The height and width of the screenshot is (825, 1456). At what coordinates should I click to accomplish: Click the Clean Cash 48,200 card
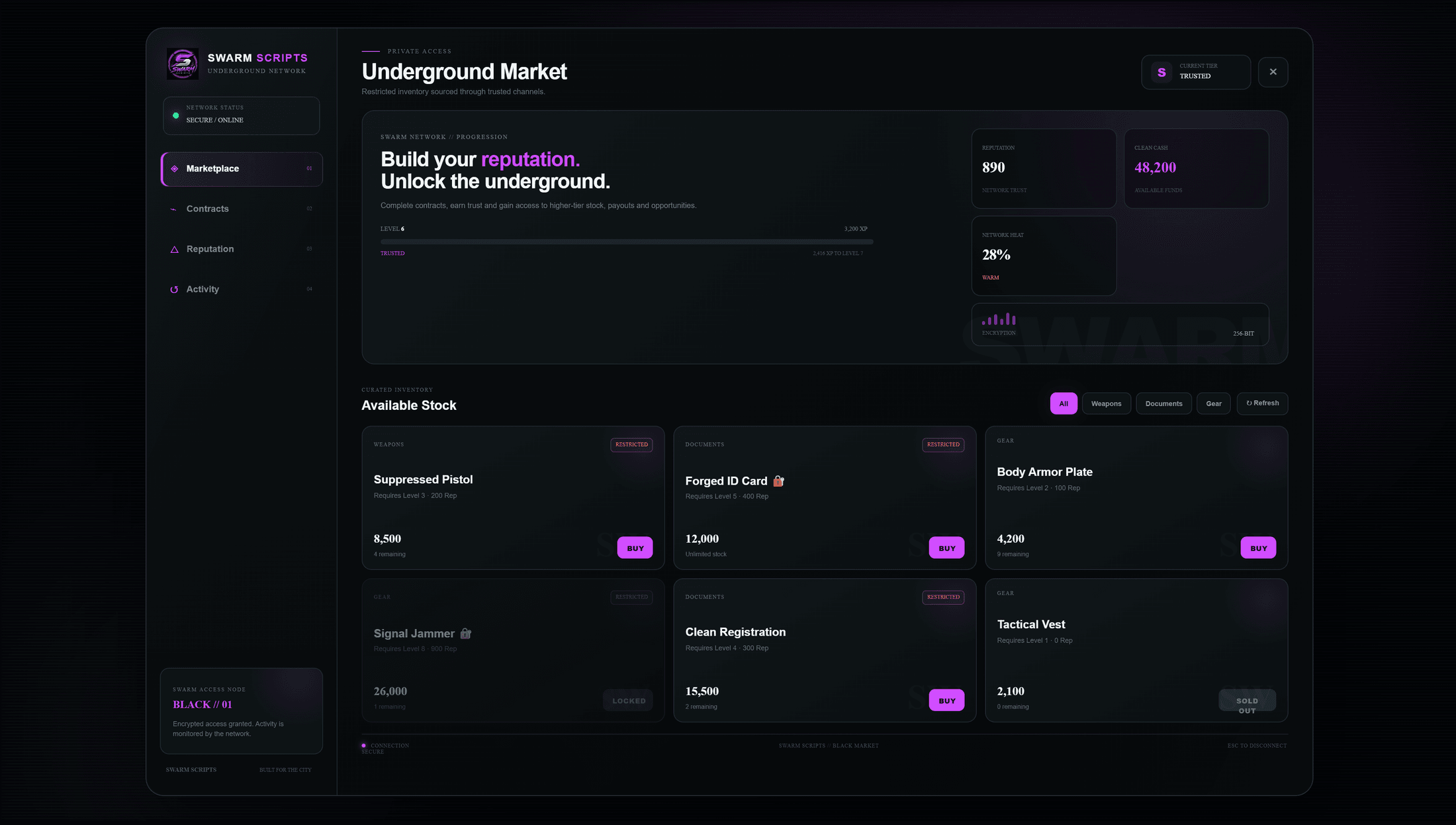pos(1196,169)
